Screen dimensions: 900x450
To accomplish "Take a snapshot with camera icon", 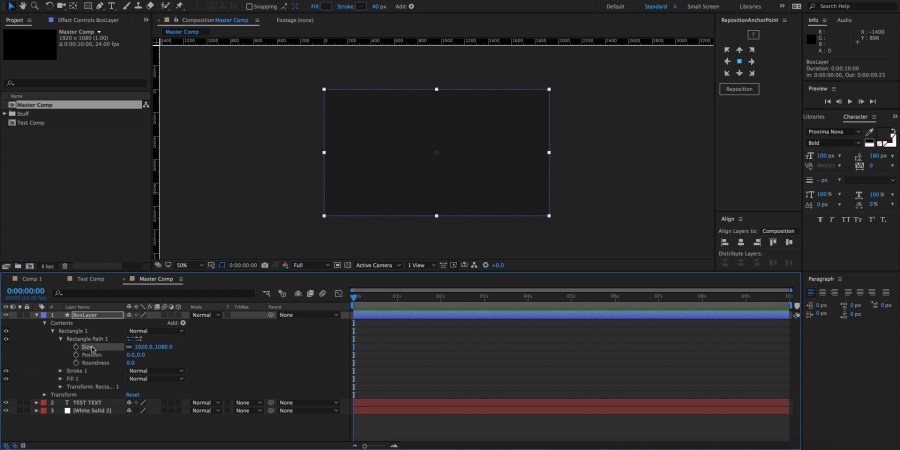I will 264,265.
